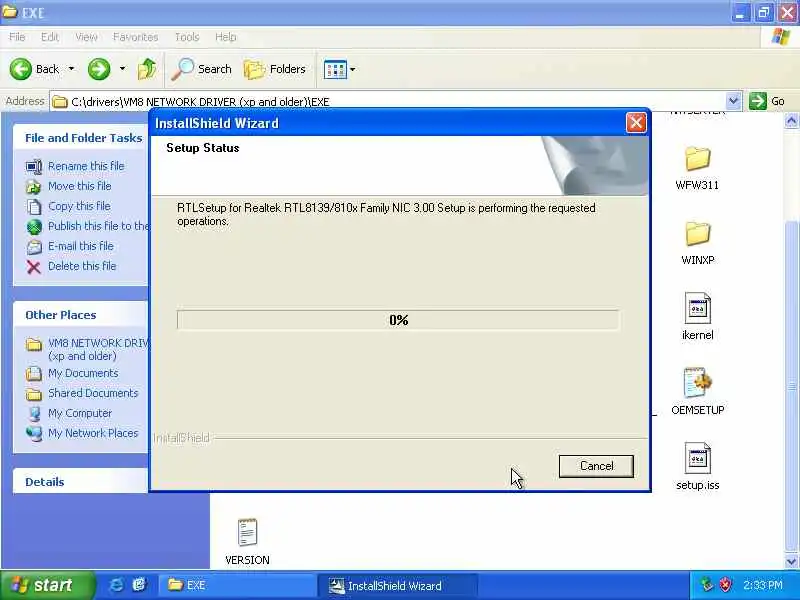This screenshot has height=600, width=800.
Task: Open My Computer link
Action: (x=80, y=413)
